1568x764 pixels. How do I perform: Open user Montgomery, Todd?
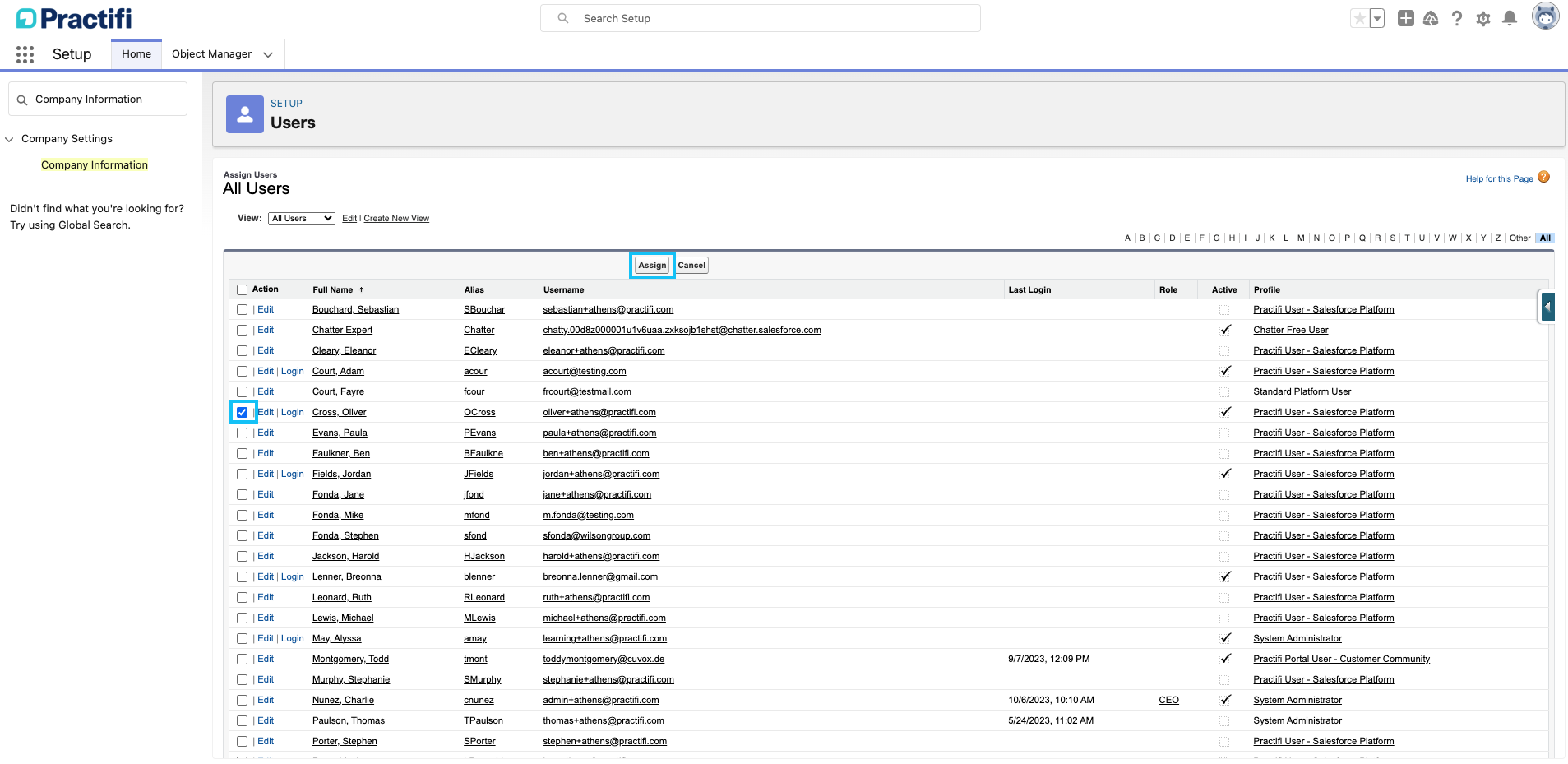point(350,659)
